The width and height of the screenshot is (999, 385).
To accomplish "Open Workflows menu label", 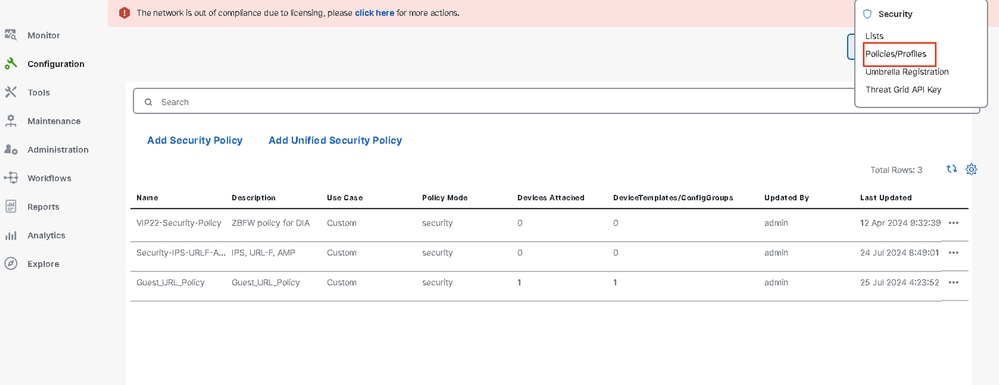I will [49, 178].
